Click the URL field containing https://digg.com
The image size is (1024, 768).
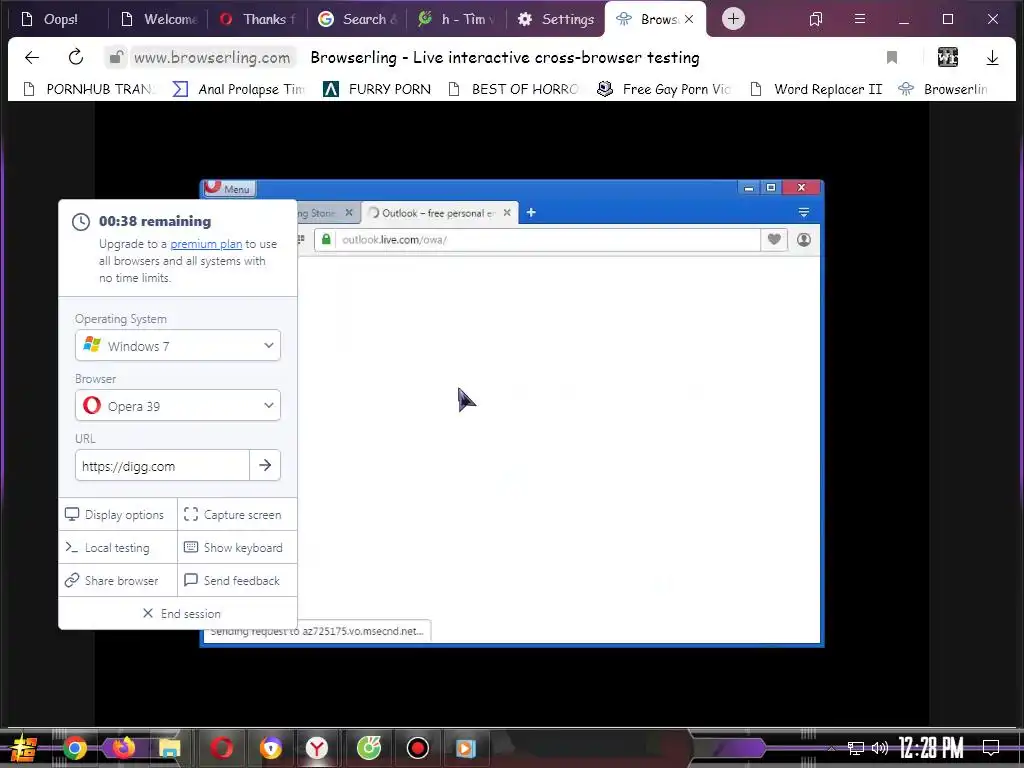[x=162, y=466]
